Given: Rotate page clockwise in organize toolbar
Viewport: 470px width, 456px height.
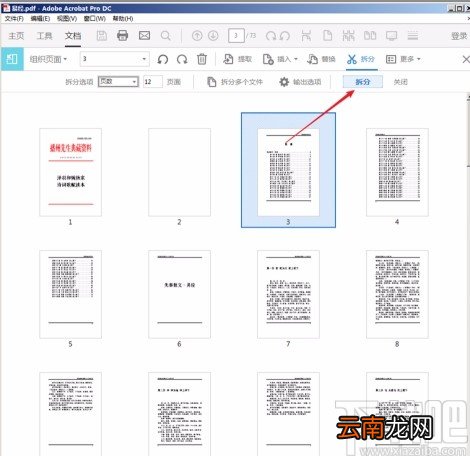Looking at the screenshot, I should [x=182, y=59].
